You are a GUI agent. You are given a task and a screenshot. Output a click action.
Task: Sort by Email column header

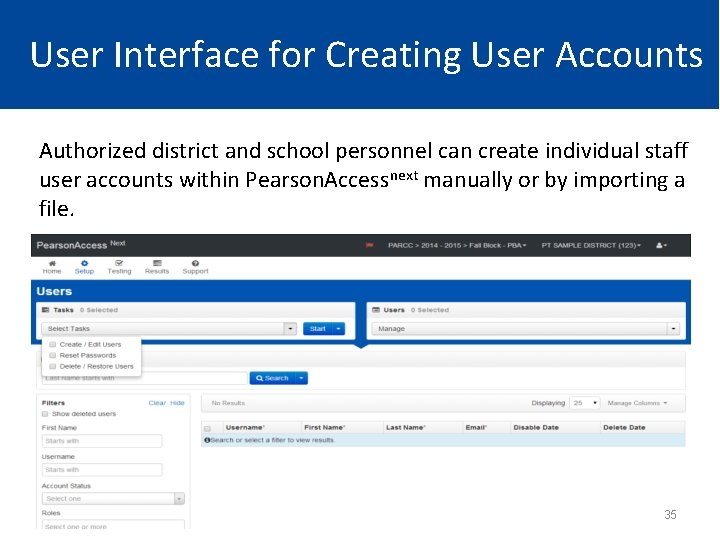point(476,428)
